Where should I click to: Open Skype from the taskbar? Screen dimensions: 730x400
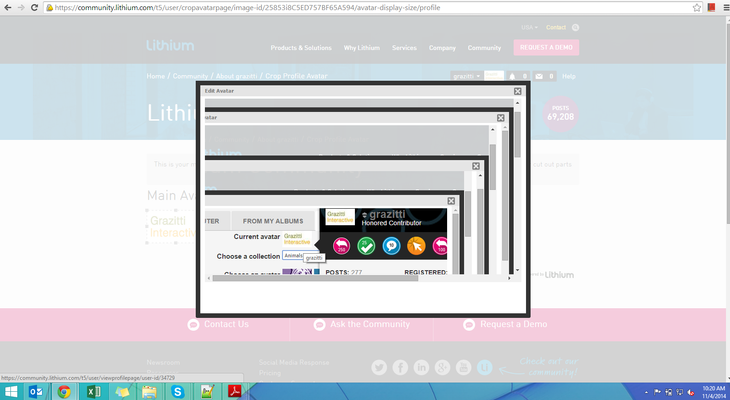(177, 392)
